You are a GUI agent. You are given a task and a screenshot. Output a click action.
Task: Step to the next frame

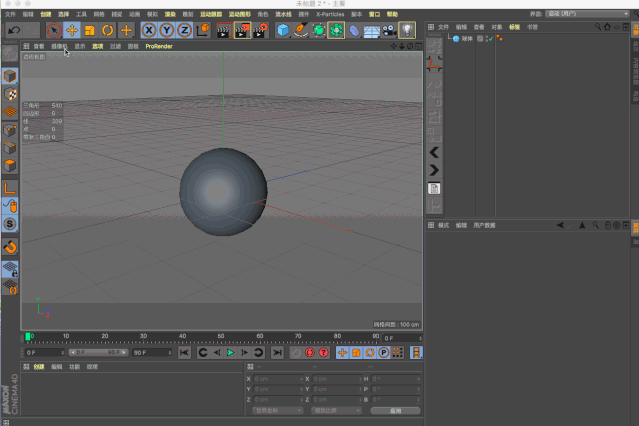(x=245, y=353)
